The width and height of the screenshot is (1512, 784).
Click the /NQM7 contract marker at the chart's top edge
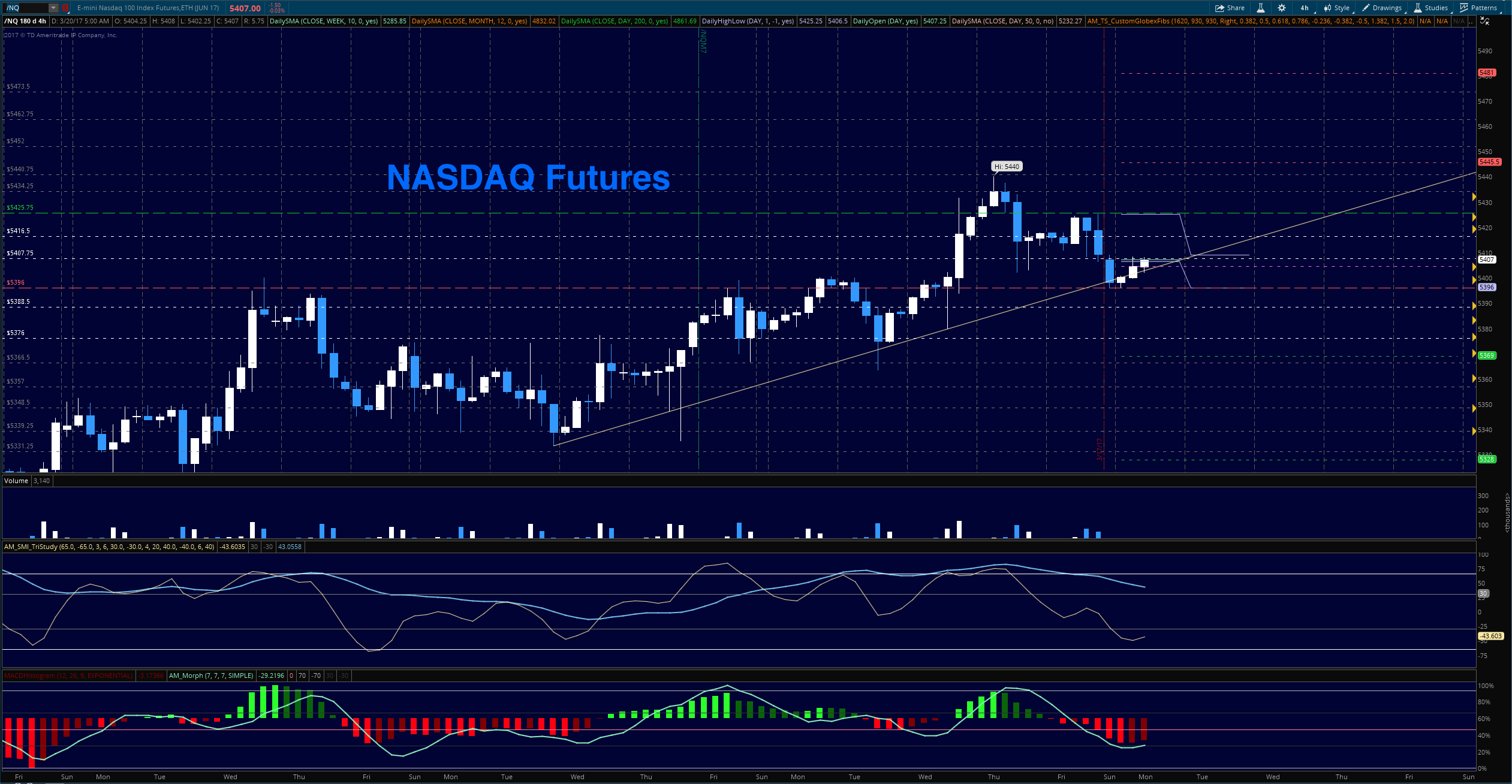(x=704, y=41)
